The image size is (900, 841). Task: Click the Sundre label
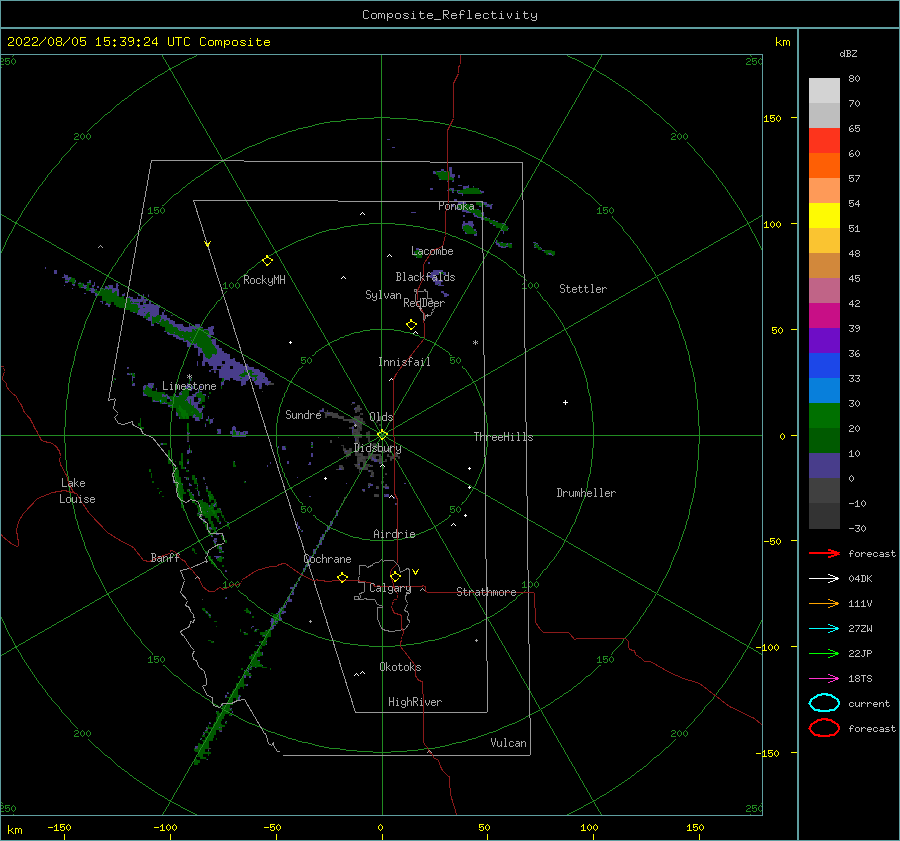coord(303,414)
